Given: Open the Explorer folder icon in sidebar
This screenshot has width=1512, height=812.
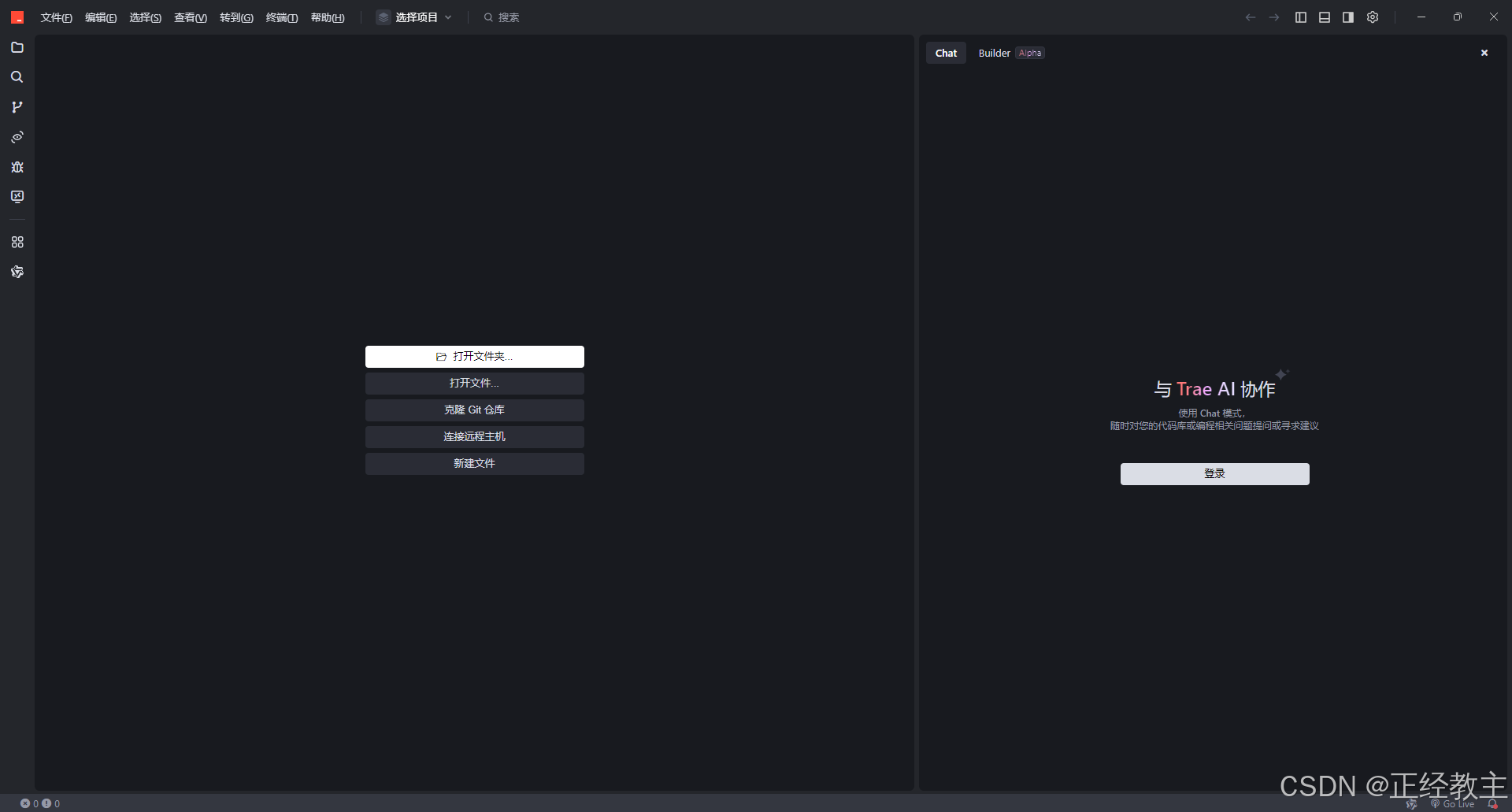Looking at the screenshot, I should [17, 47].
